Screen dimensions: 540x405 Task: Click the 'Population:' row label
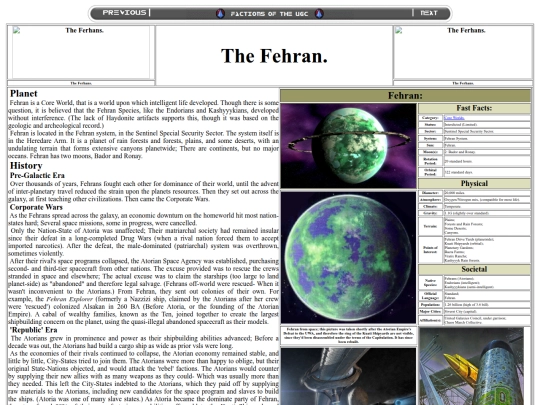430,305
